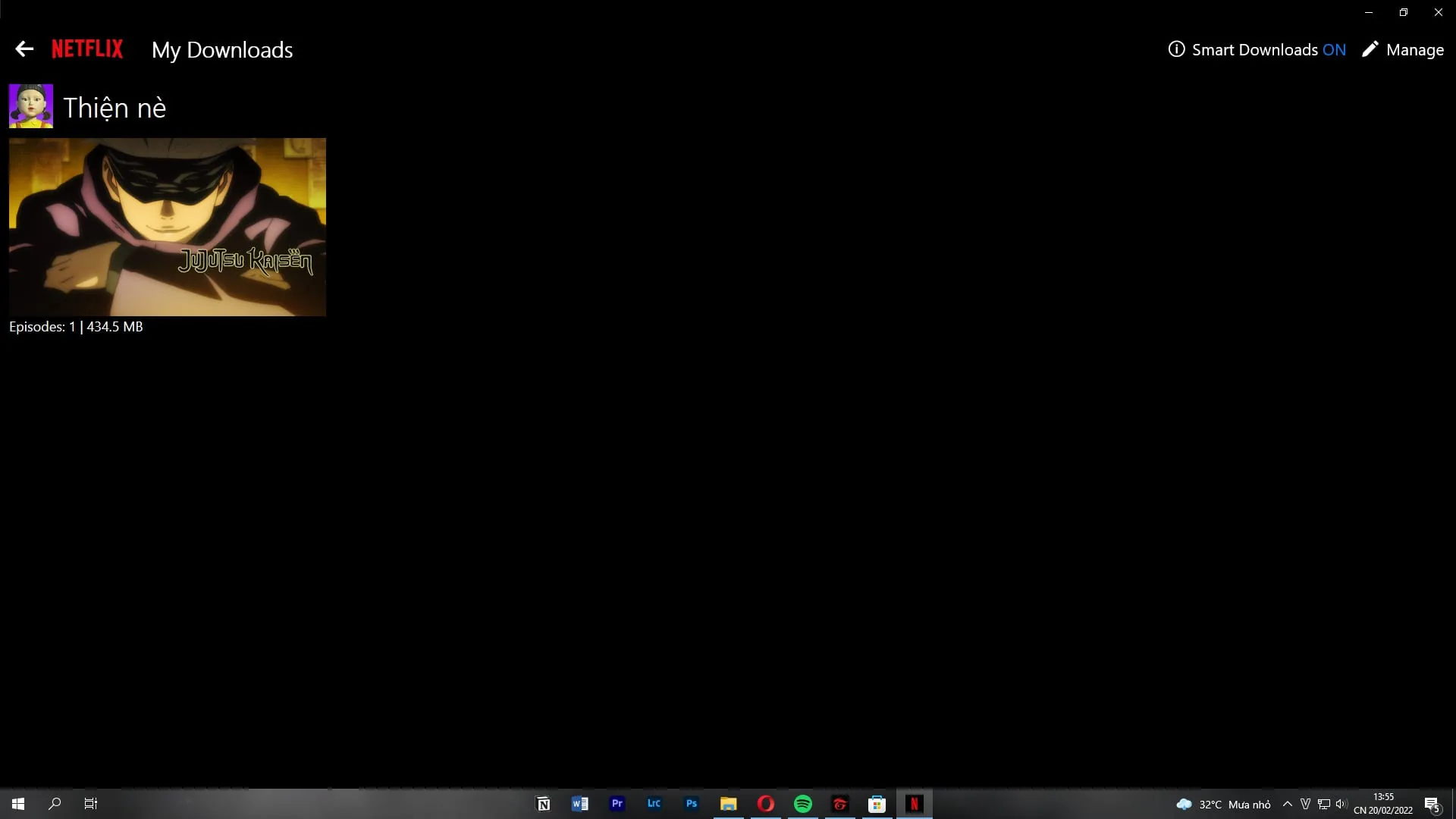This screenshot has height=819, width=1456.
Task: Click the Netflix logo
Action: (x=87, y=49)
